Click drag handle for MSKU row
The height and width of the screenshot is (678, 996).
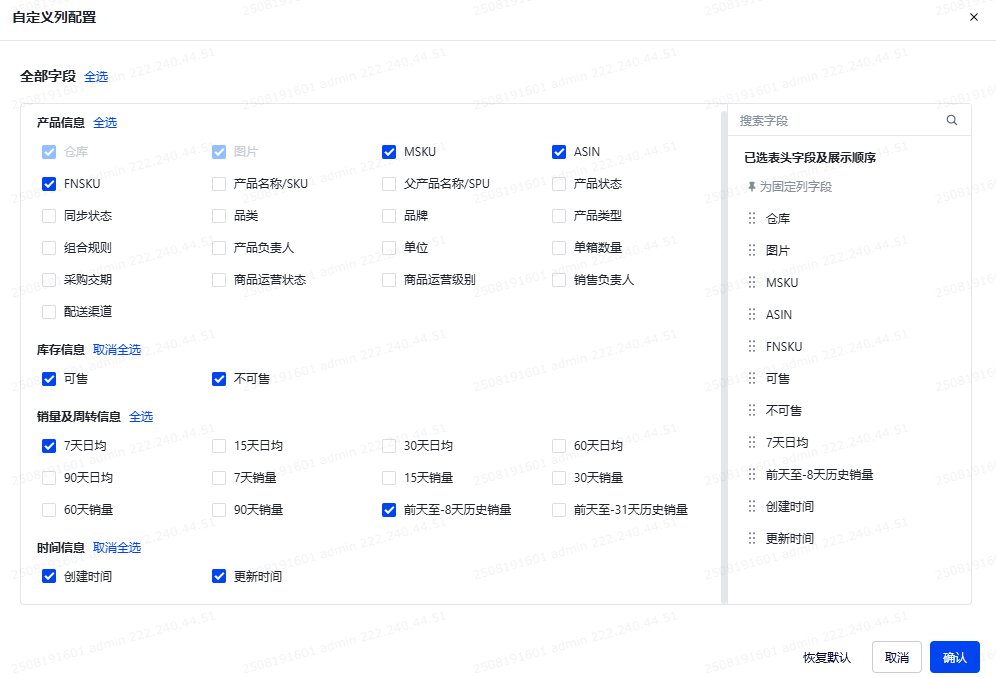752,282
